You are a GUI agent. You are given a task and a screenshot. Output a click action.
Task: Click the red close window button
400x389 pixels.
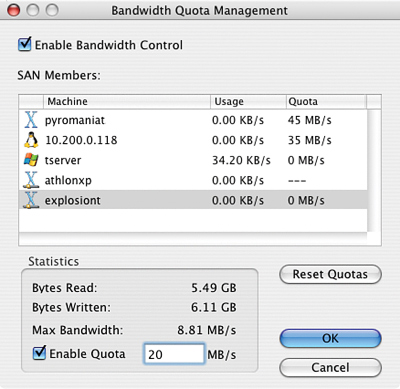point(14,10)
